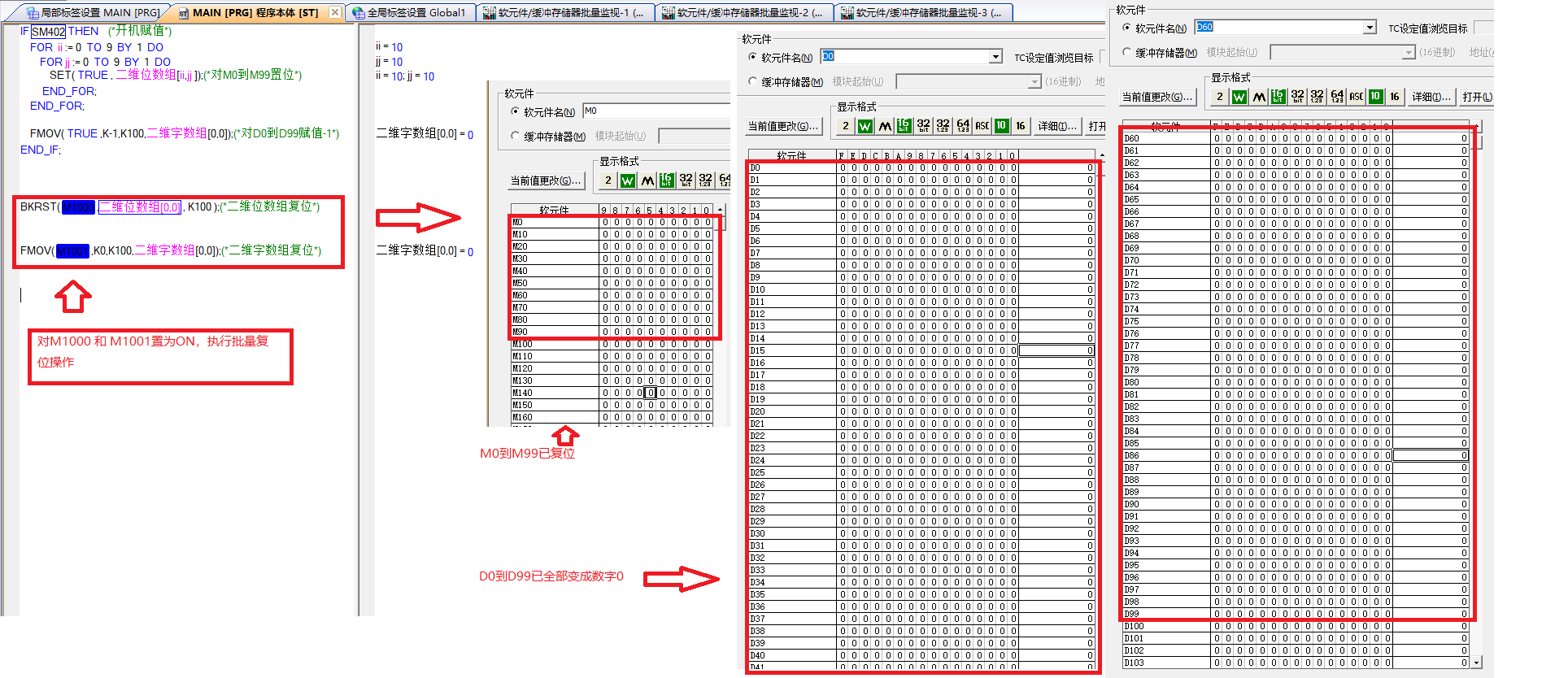The width and height of the screenshot is (1568, 678).
Task: Choose 缓冲存储器 radio button in D60 panel
Action: click(x=1127, y=53)
